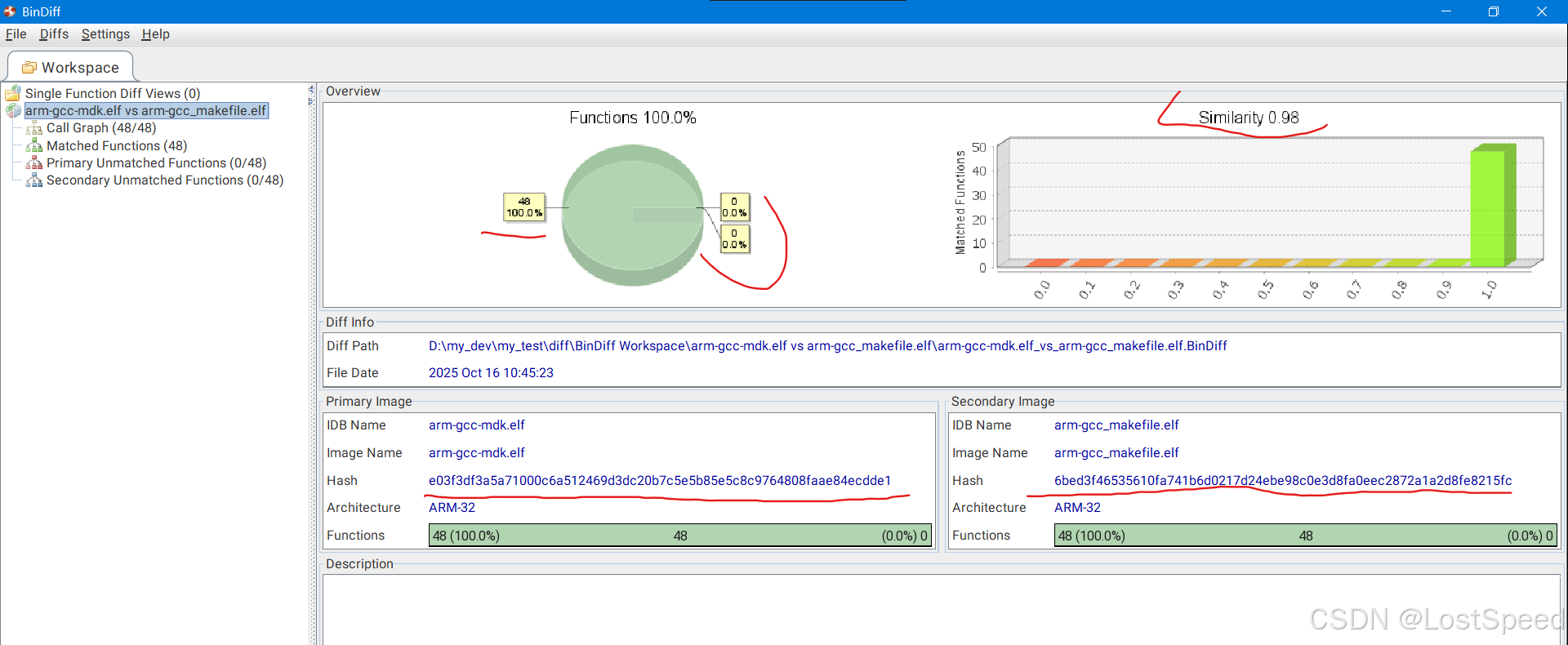The image size is (1568, 645).
Task: Click Secondary Architecture ARM-32 value
Action: (x=1077, y=508)
